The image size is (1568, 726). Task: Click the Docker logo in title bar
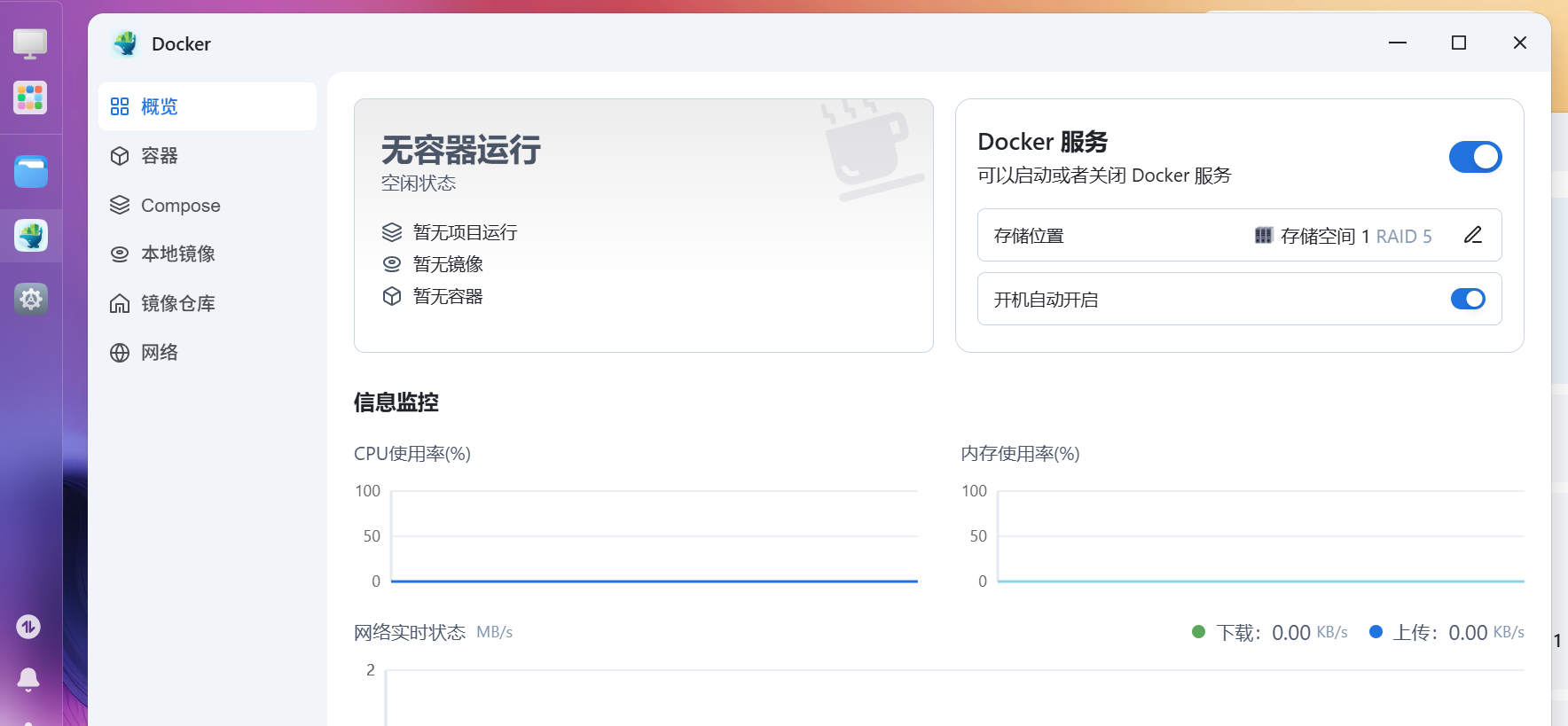tap(126, 43)
